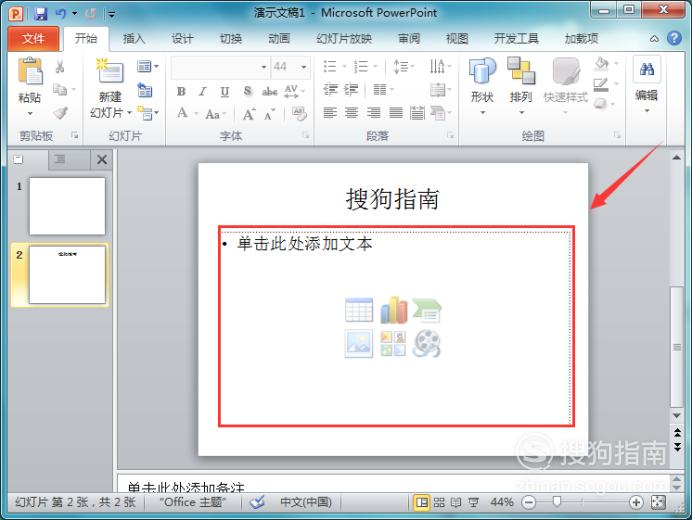Click the Insert Picture from File placeholder icon
Screen dimensions: 692x520
pos(359,343)
